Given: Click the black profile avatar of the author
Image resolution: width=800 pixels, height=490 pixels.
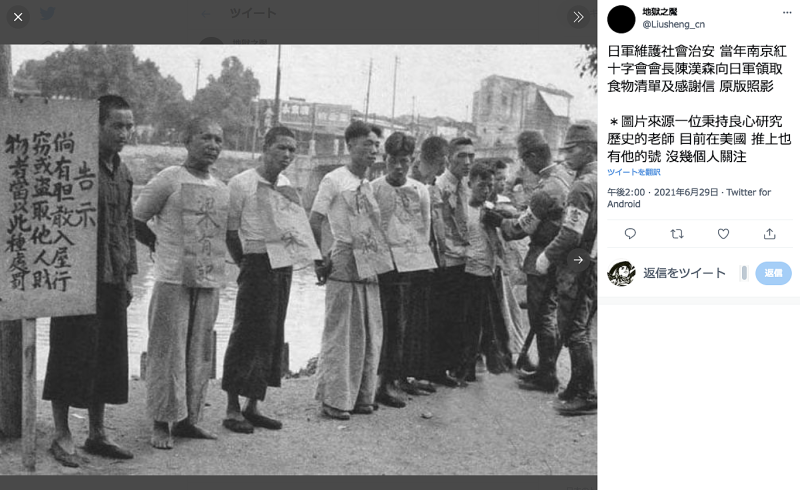Looking at the screenshot, I should point(621,19).
